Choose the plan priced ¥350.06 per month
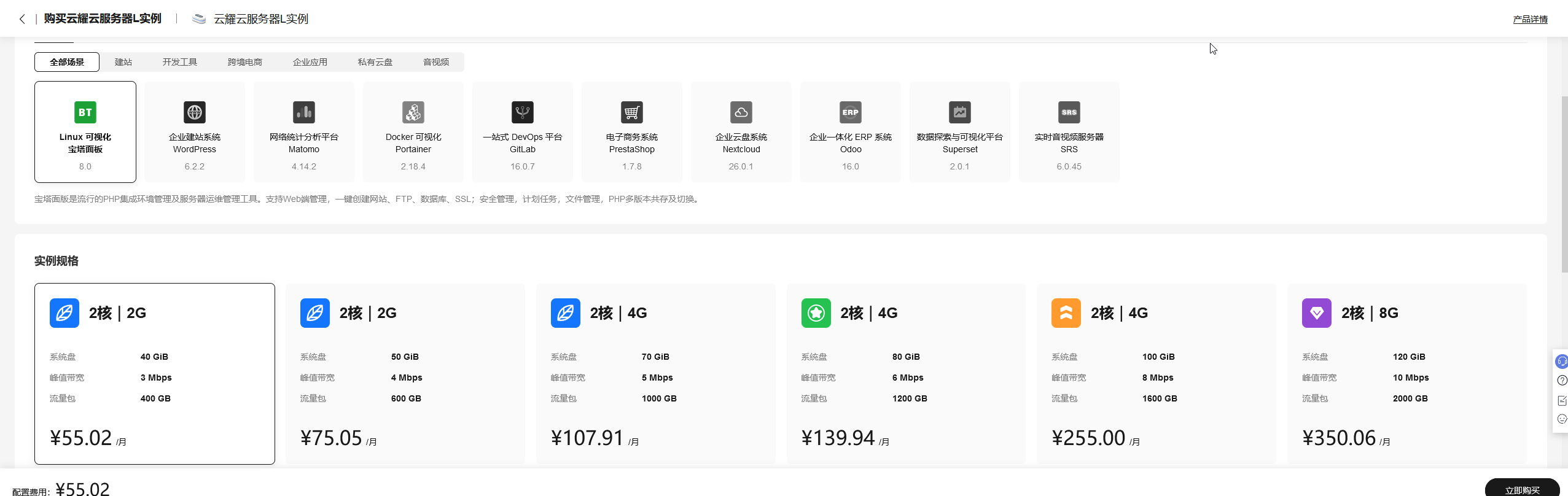Image resolution: width=1568 pixels, height=496 pixels. click(x=1407, y=373)
